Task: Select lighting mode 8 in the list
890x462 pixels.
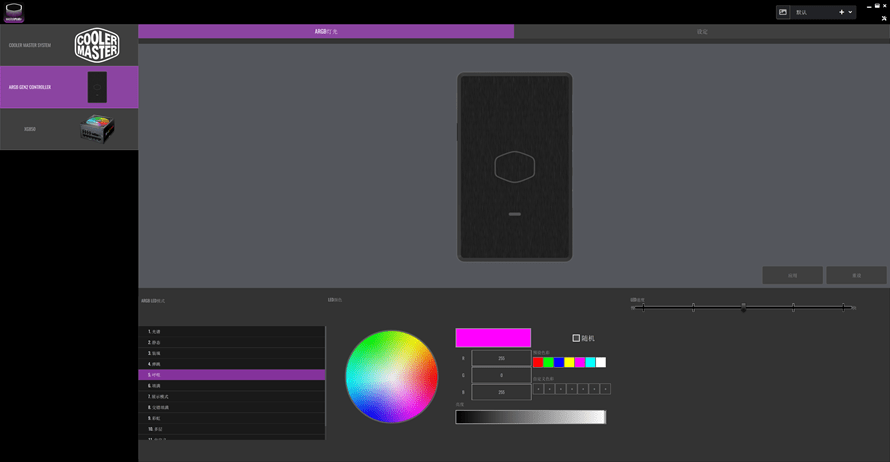Action: coord(232,407)
